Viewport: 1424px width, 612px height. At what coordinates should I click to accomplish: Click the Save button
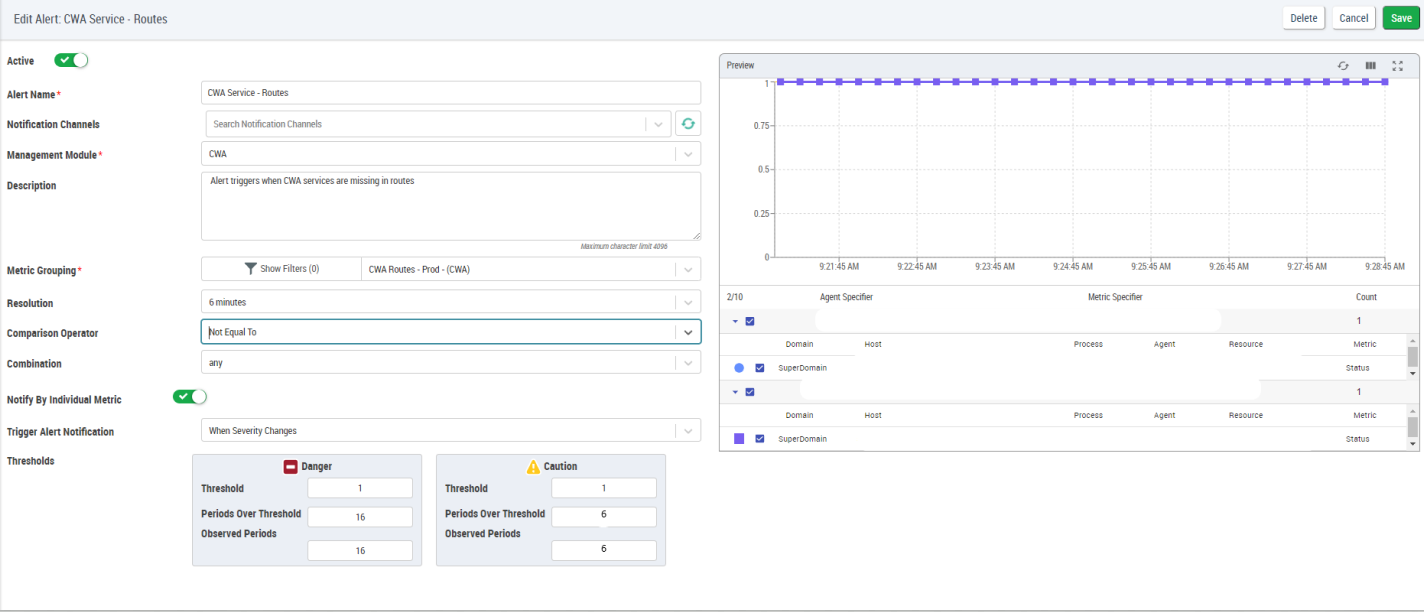pyautogui.click(x=1401, y=18)
